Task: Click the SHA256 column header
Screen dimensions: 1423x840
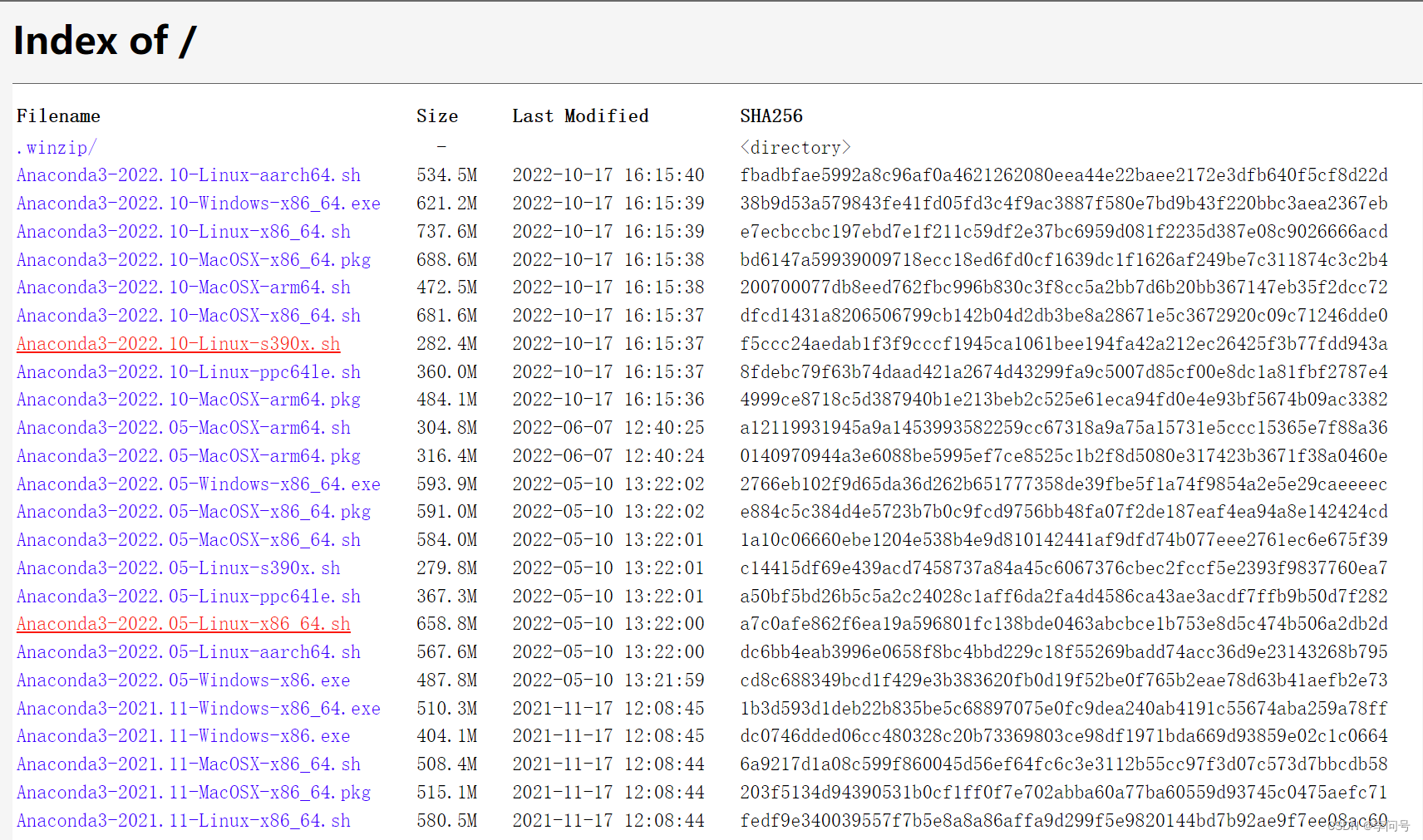Action: [771, 116]
